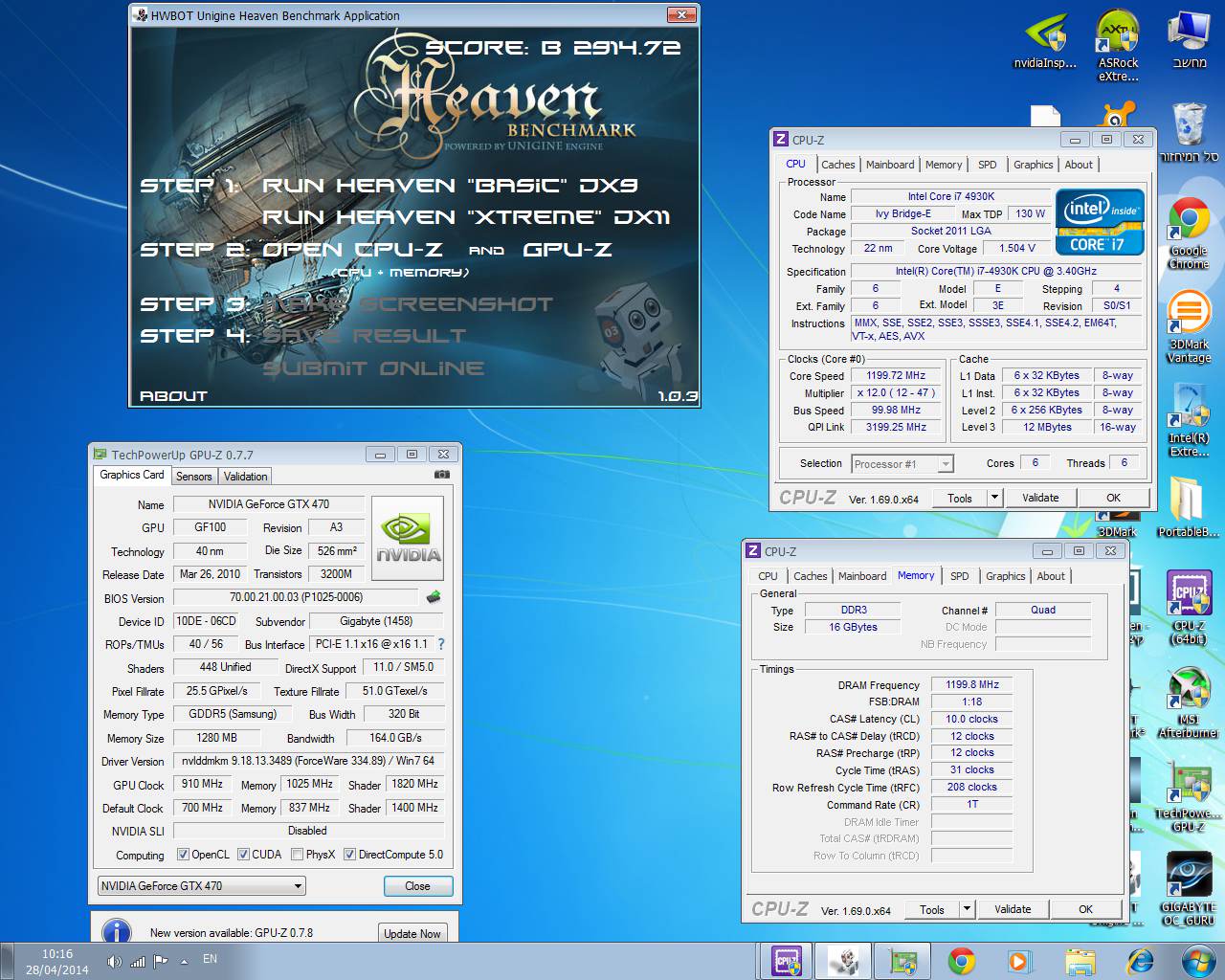Toggle the CUDA checkbox in GPU-Z
The height and width of the screenshot is (980, 1225).
[244, 855]
